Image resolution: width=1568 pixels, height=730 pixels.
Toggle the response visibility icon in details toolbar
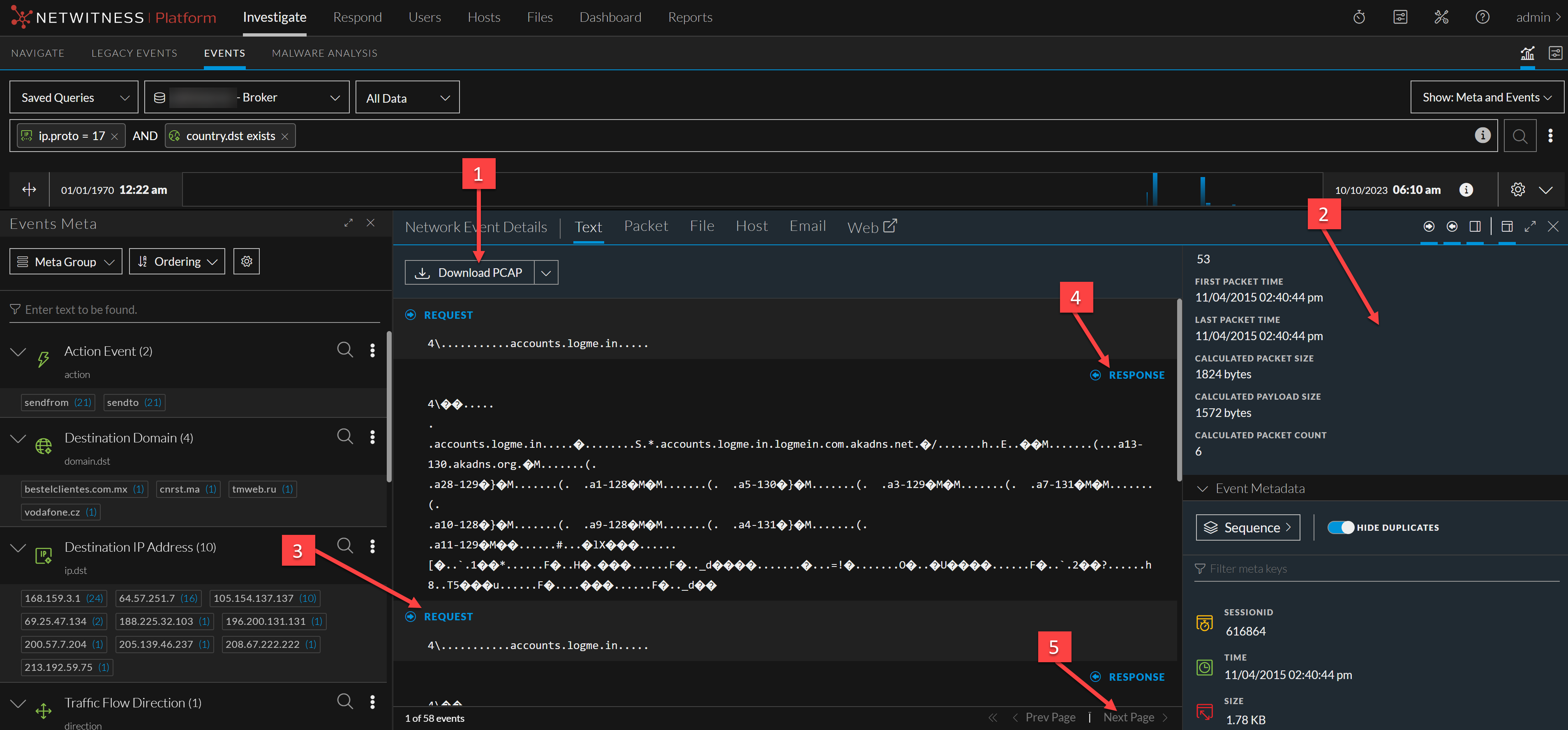point(1452,227)
